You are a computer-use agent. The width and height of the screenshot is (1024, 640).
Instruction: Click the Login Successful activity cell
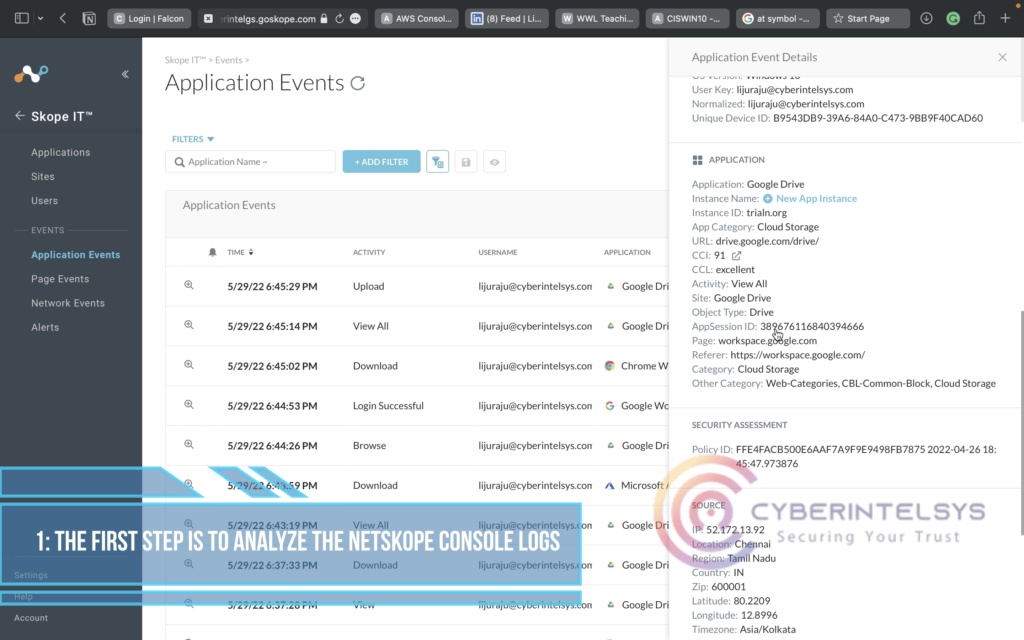(x=388, y=406)
